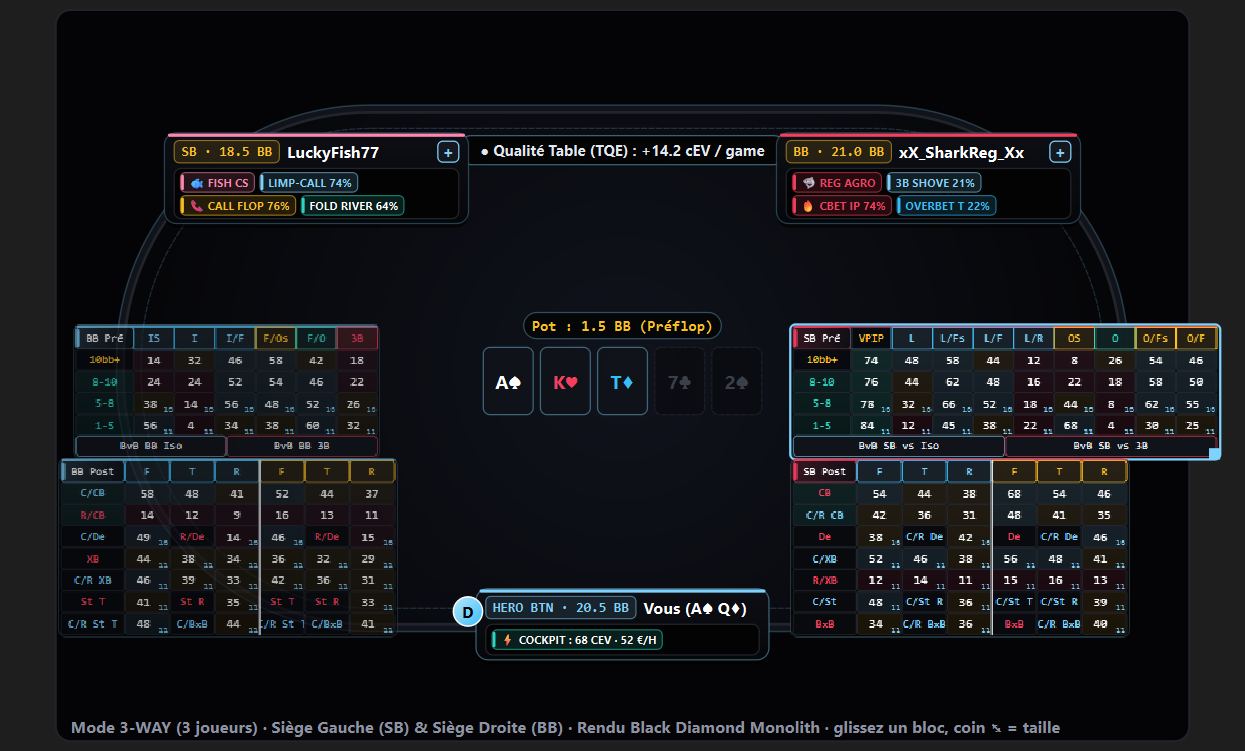Click the fish icon in the FISH CS tag
Image resolution: width=1245 pixels, height=751 pixels.
tap(196, 183)
